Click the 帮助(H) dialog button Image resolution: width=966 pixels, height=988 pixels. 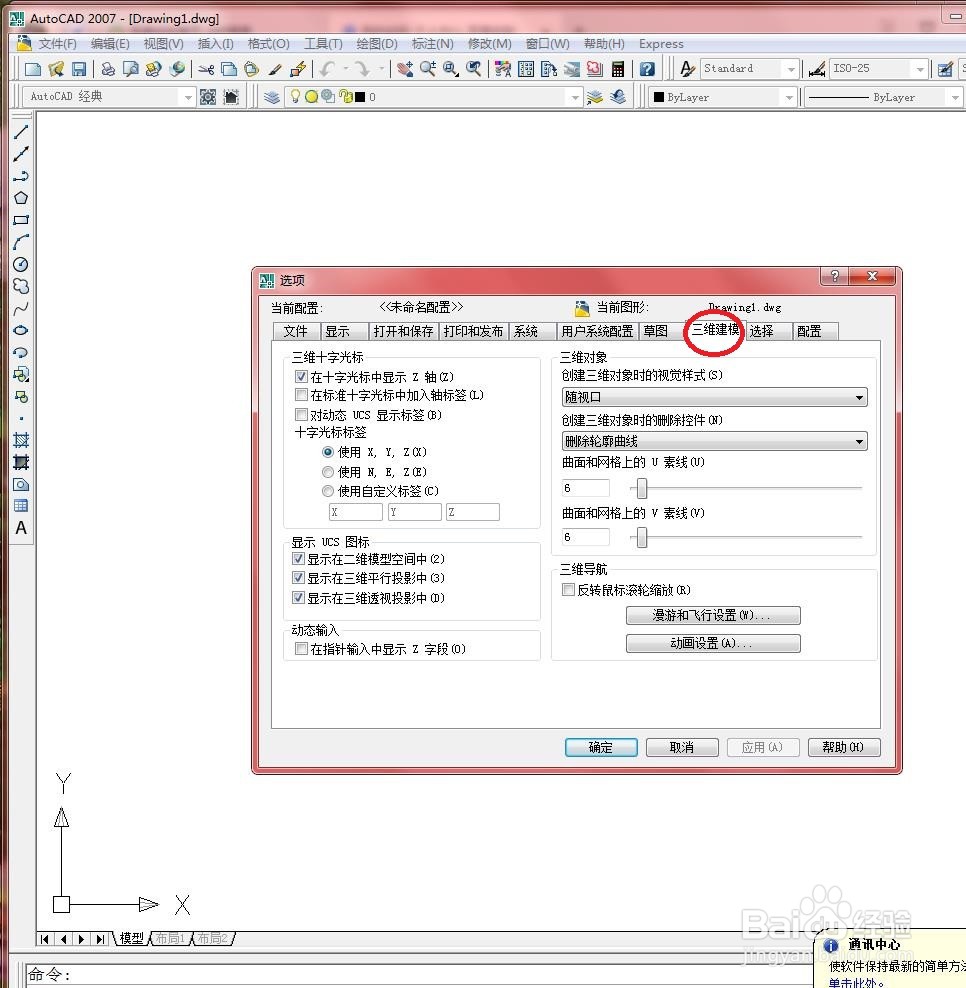(844, 747)
